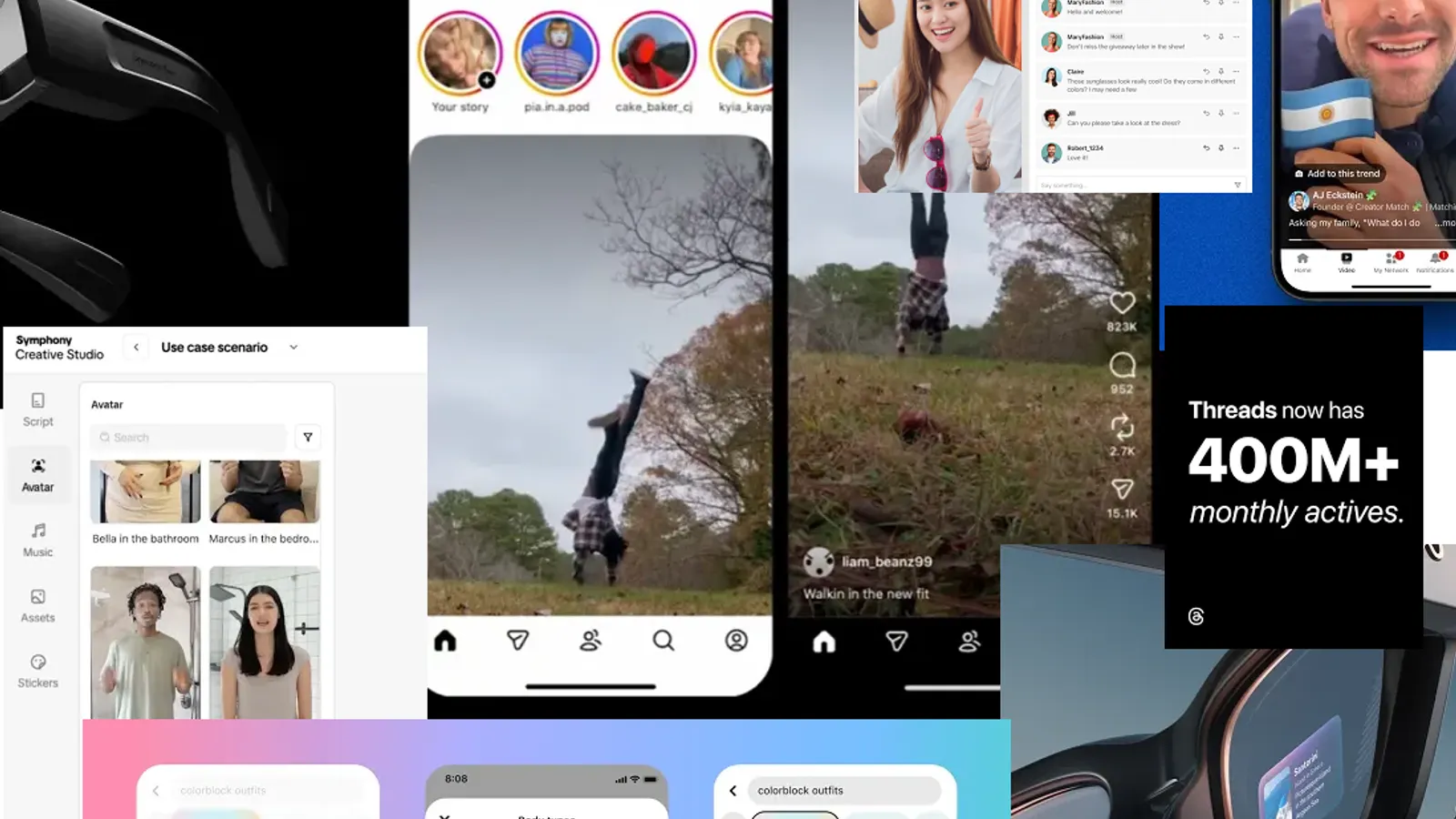Viewport: 1456px width, 819px height.
Task: Open liam_beanz99 profile link on the reel
Action: point(885,562)
